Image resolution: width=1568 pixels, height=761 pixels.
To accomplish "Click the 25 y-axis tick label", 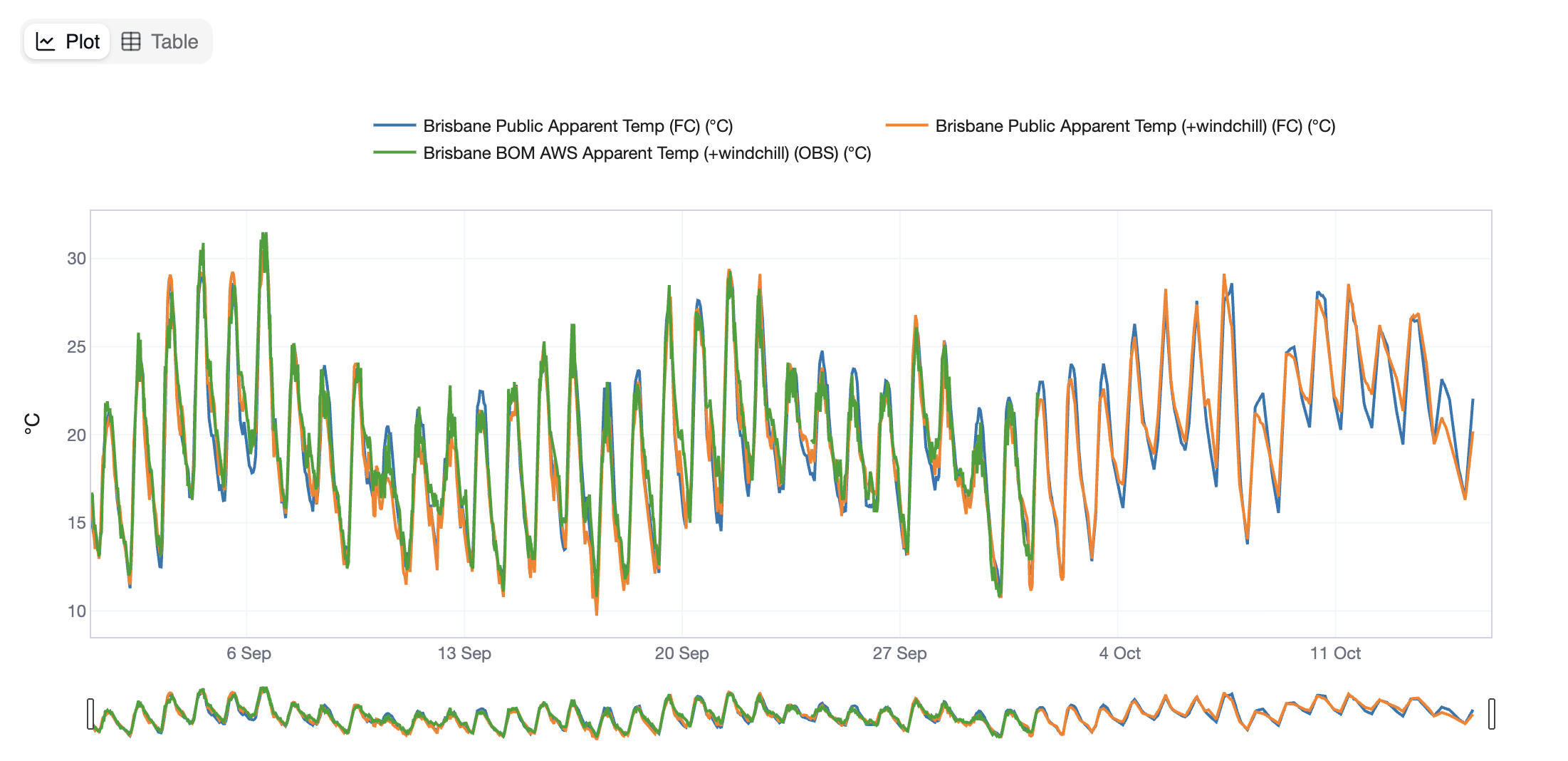I will (76, 347).
